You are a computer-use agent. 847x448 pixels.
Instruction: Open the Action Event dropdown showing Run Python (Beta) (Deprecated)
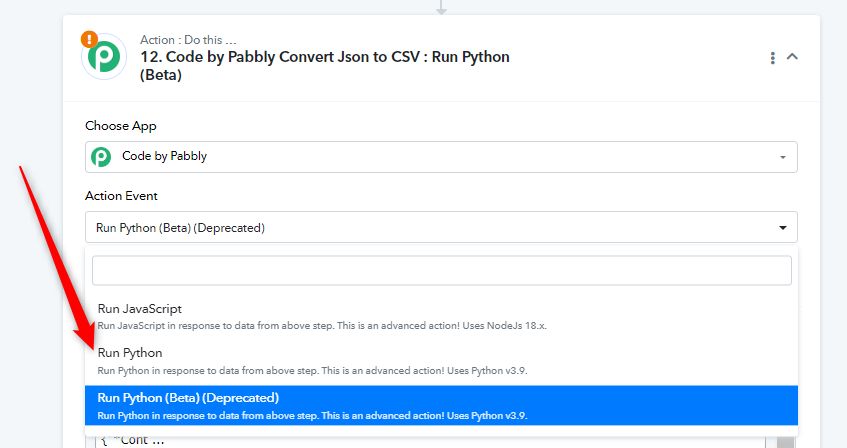pos(441,228)
